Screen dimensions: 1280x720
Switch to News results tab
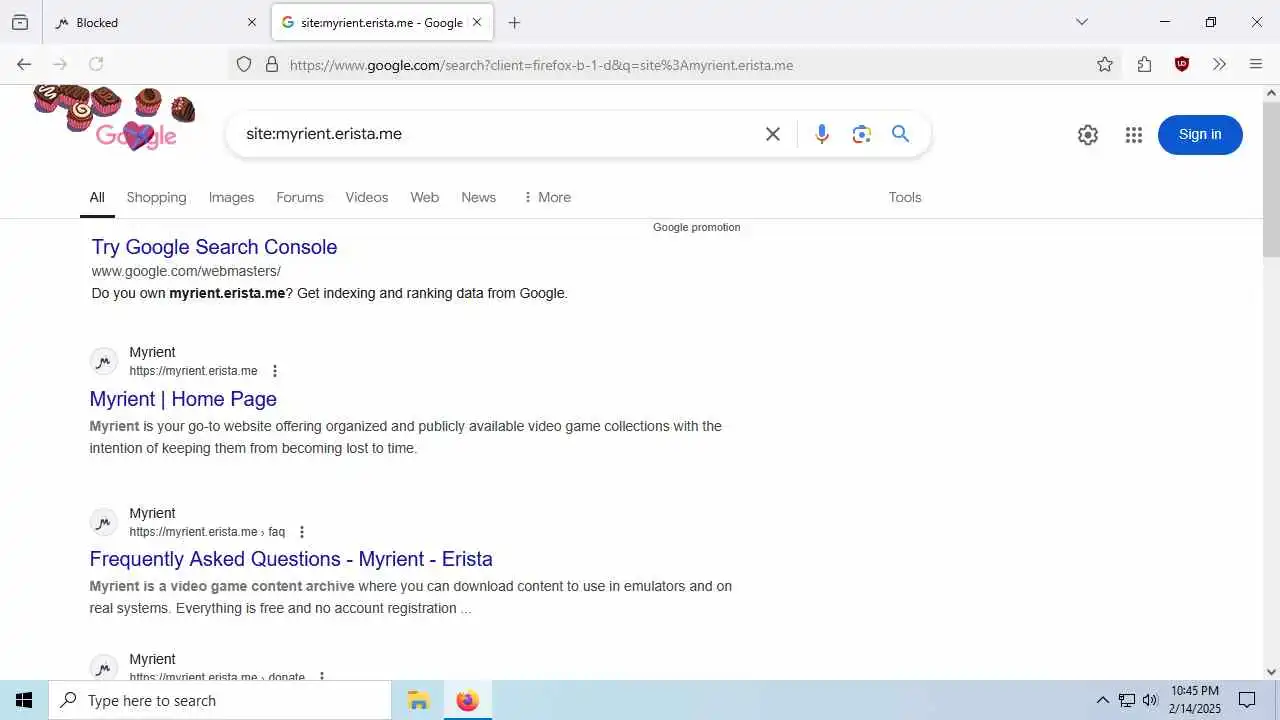point(478,198)
